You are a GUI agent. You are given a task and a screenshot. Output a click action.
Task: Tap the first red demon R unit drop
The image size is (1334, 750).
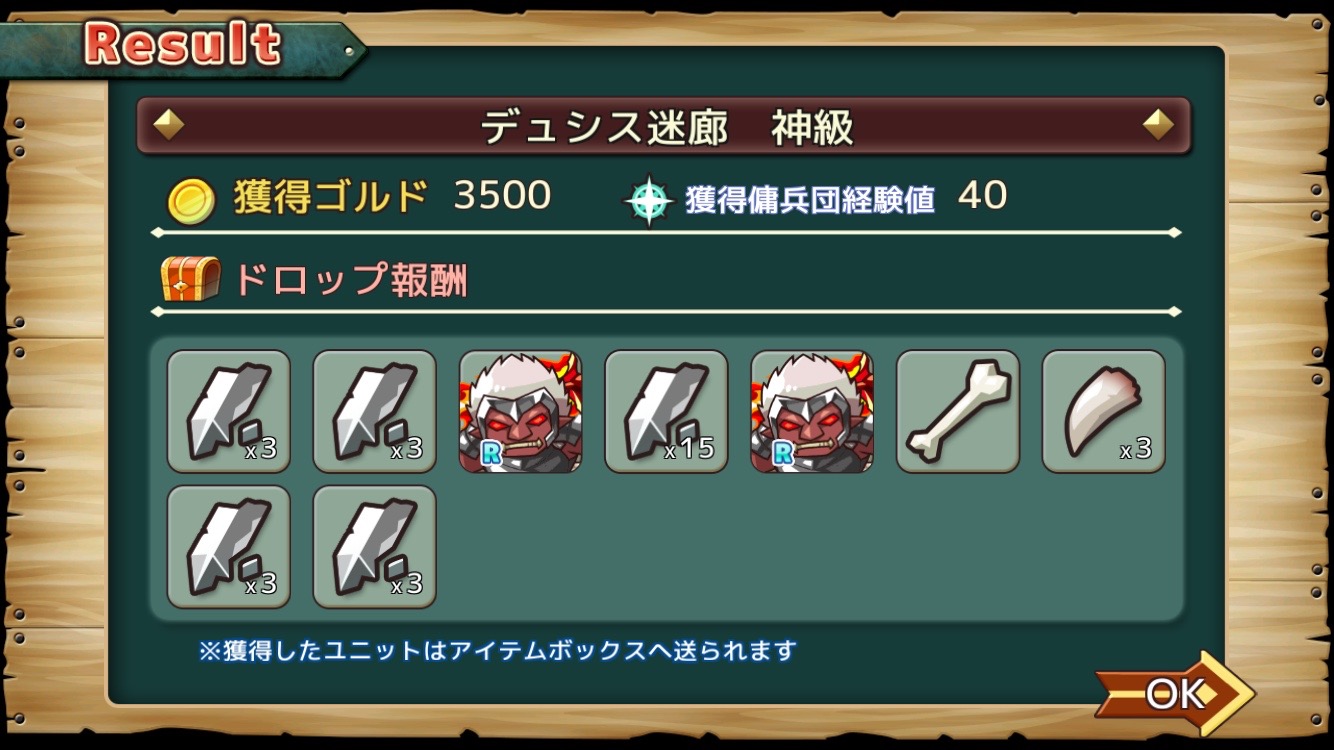click(520, 411)
